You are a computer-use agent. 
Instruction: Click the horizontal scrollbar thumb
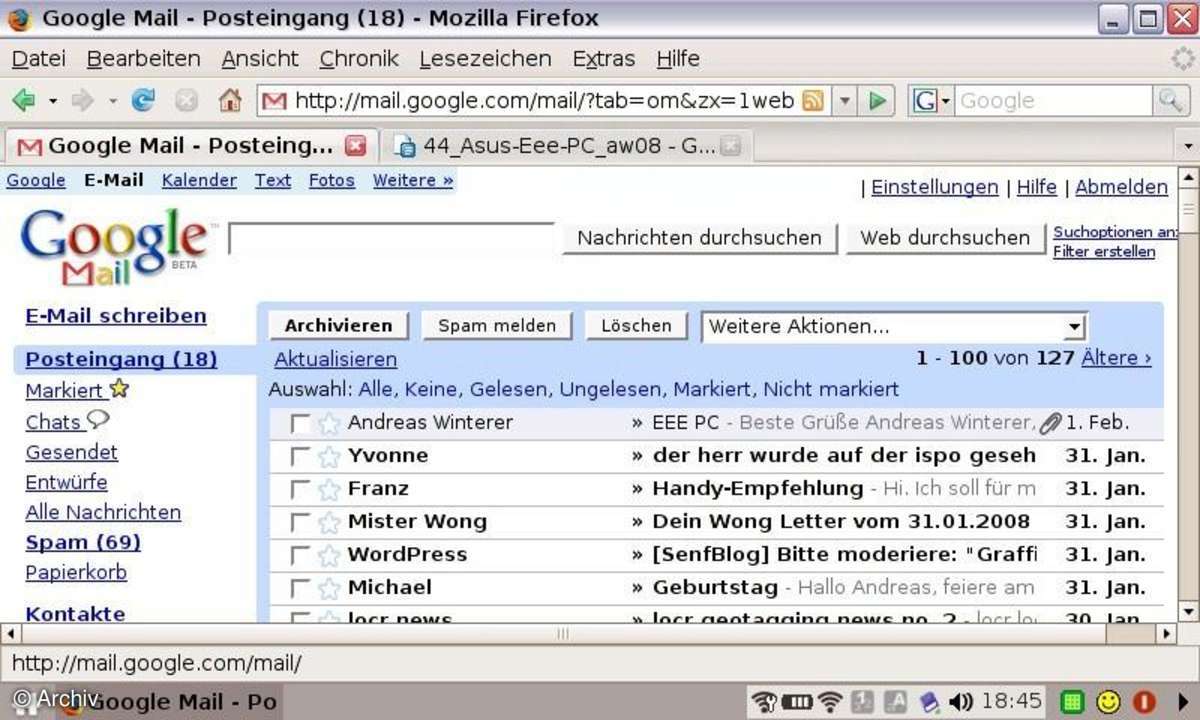pyautogui.click(x=563, y=634)
